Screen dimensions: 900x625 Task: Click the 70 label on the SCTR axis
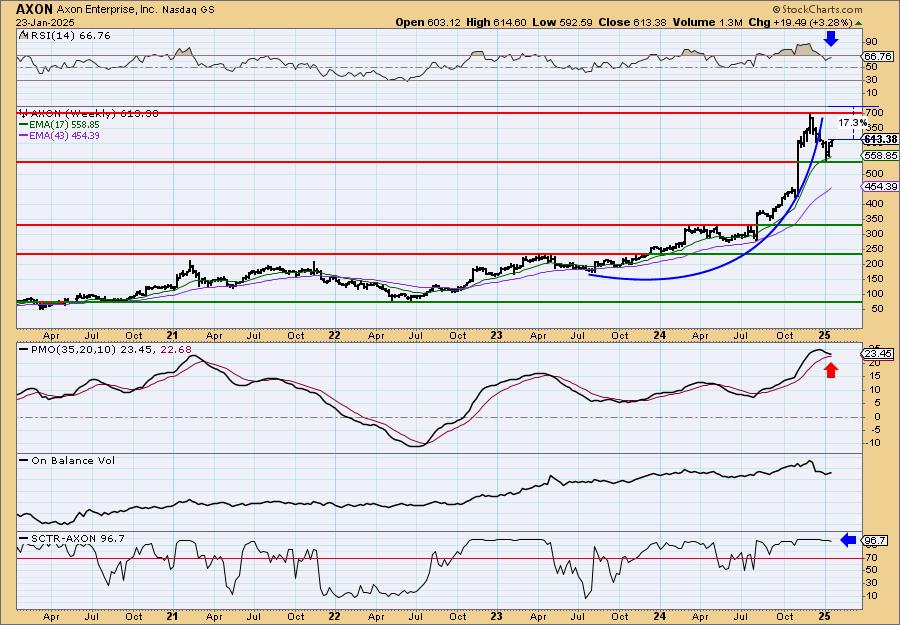pyautogui.click(x=871, y=557)
